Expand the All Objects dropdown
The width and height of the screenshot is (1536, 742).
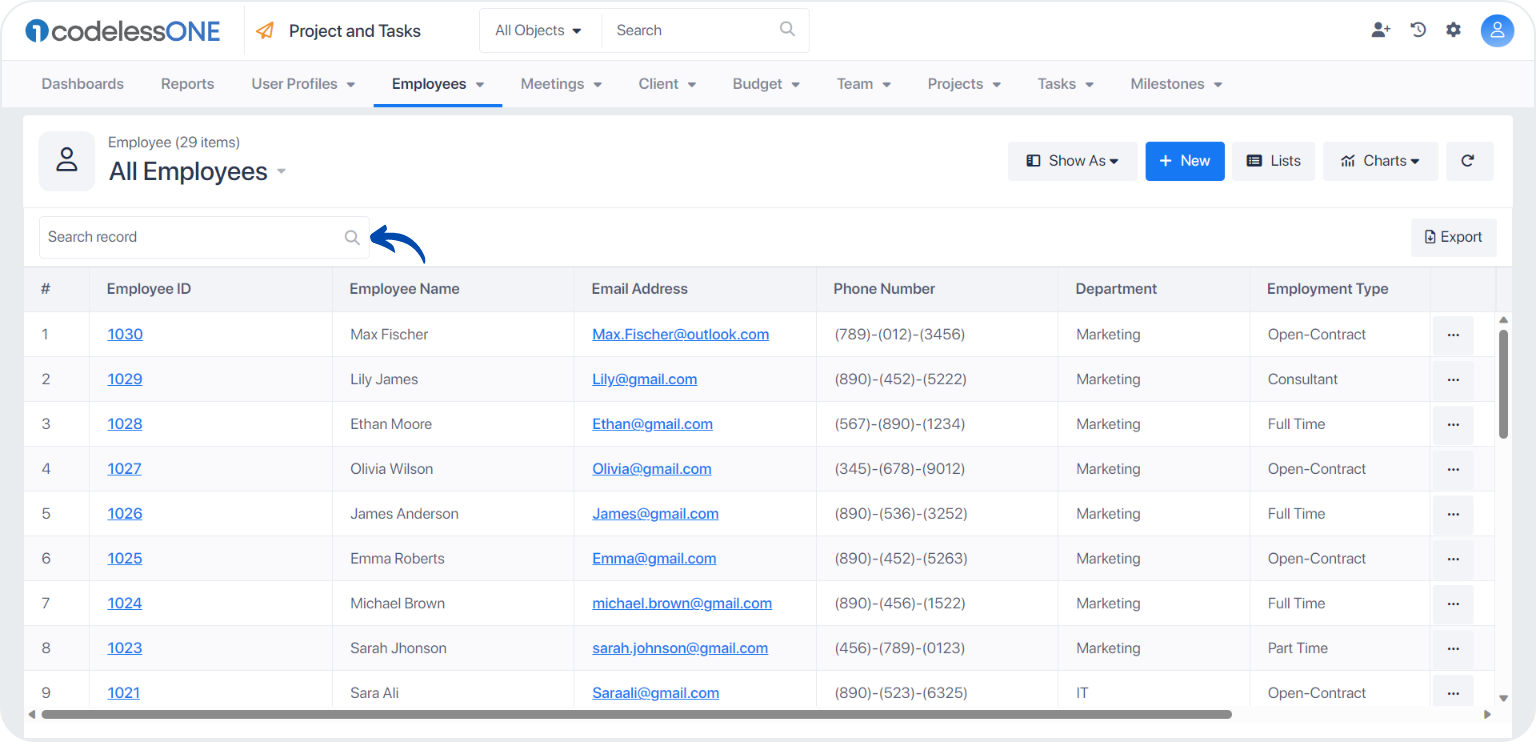point(539,31)
